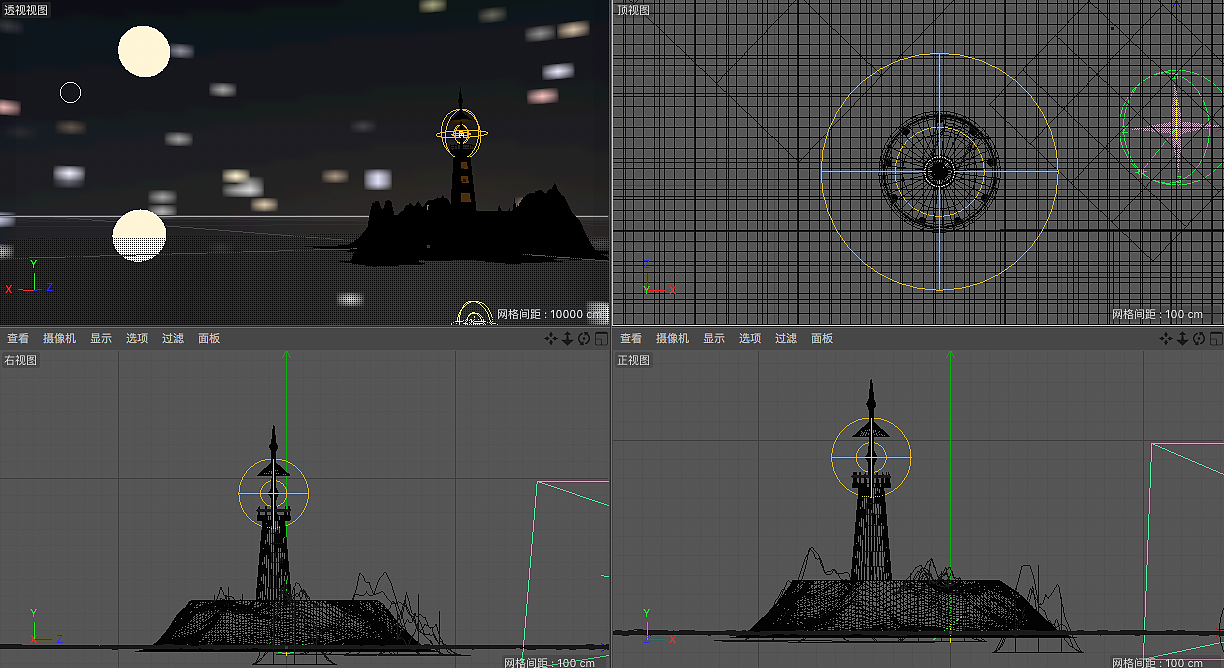Open the 过滤 menu in the right view
The height and width of the screenshot is (668, 1224).
pos(173,338)
